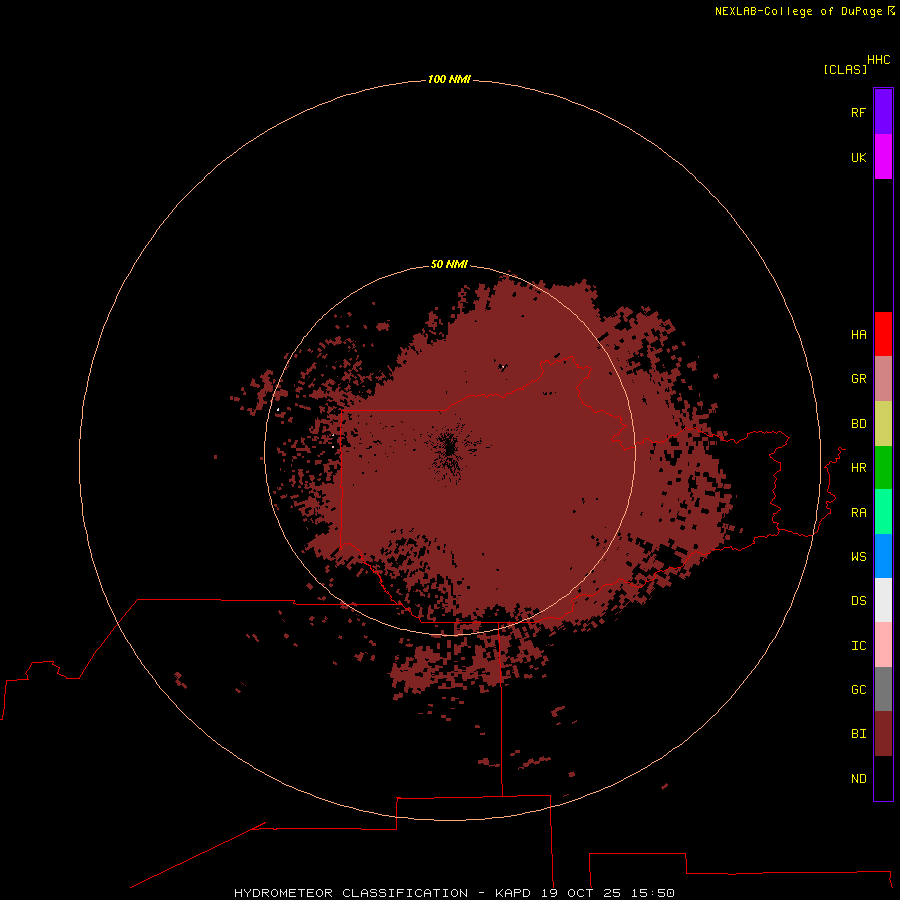Click the RA legend label
This screenshot has height=900, width=900.
pos(858,513)
